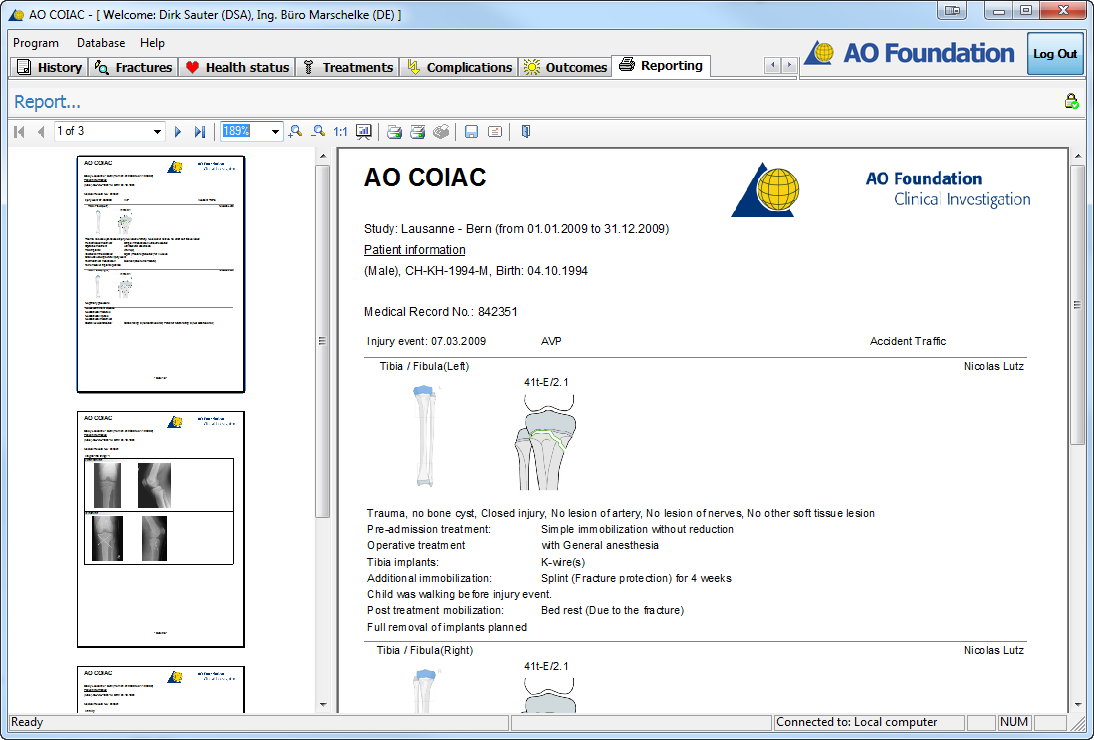Open full screen presentation view icon
The width and height of the screenshot is (1094, 740).
(x=364, y=131)
